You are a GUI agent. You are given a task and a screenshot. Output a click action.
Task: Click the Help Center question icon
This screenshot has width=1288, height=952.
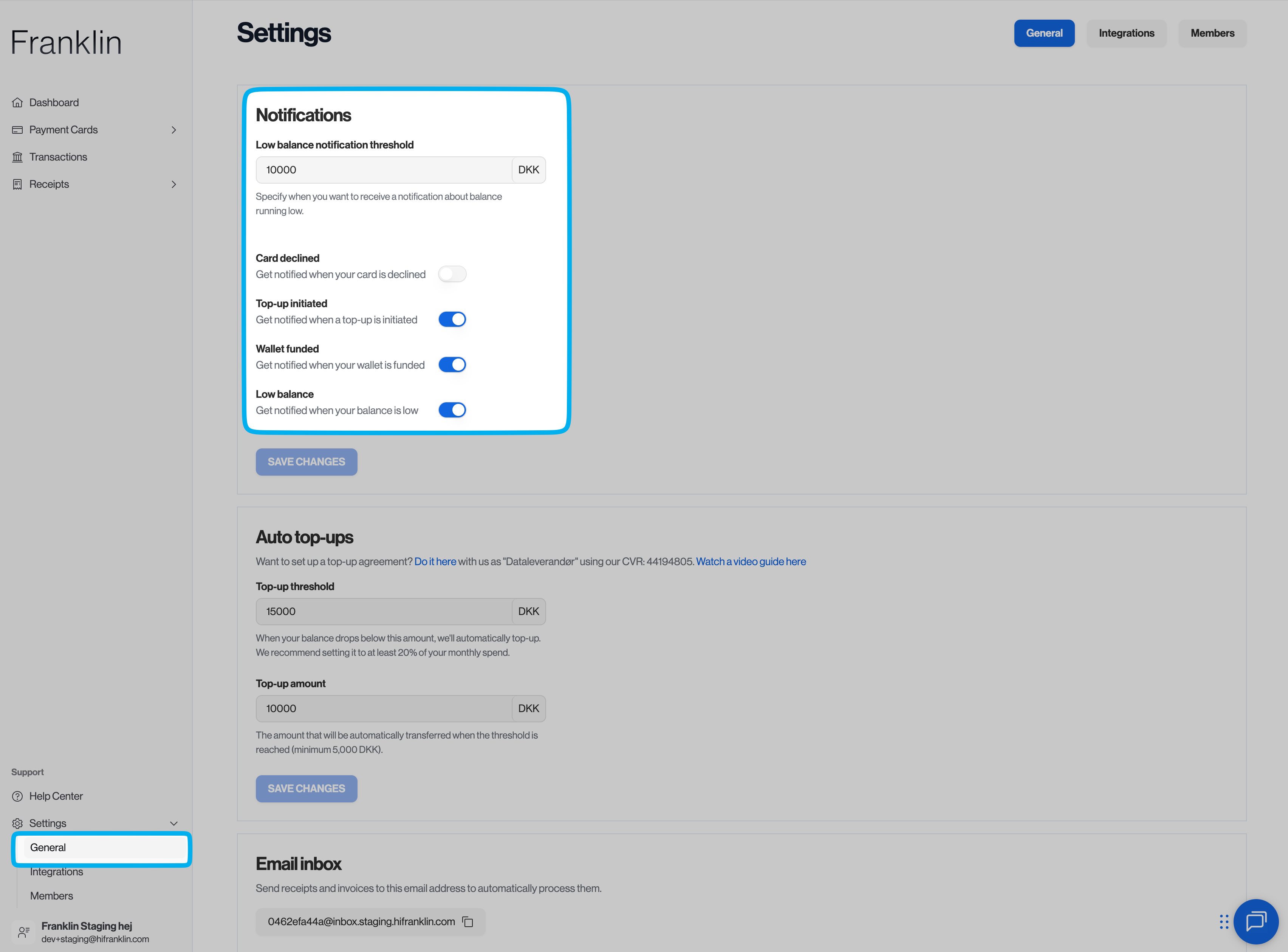(x=17, y=796)
